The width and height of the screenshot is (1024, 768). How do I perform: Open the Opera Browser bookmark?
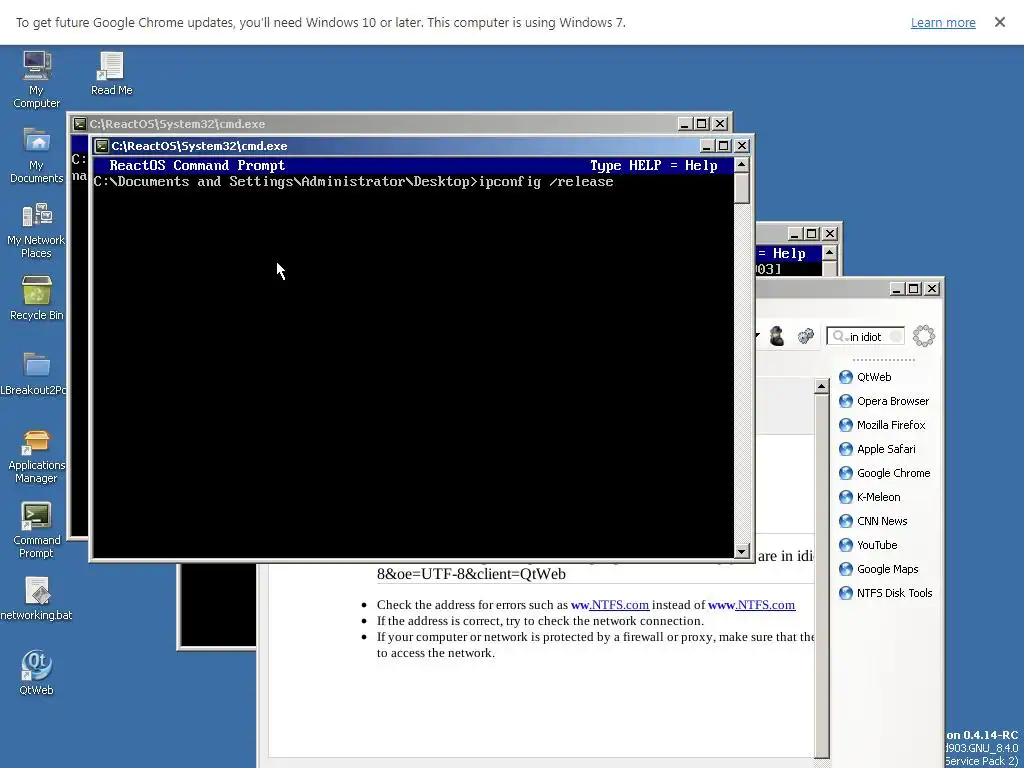coord(884,401)
